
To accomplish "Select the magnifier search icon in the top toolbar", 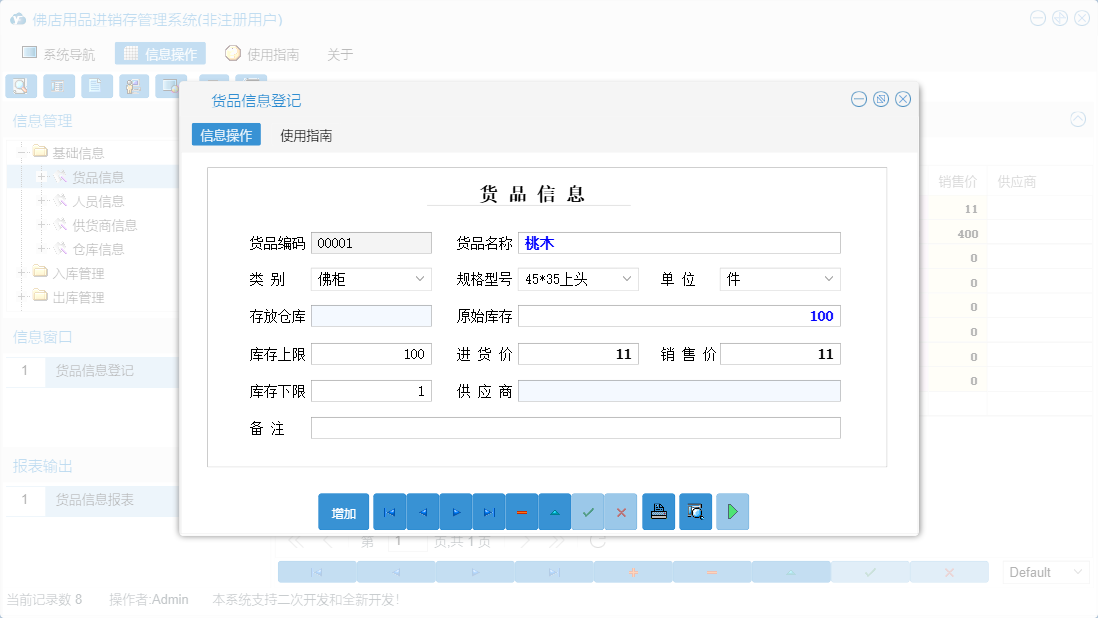I will coord(20,85).
